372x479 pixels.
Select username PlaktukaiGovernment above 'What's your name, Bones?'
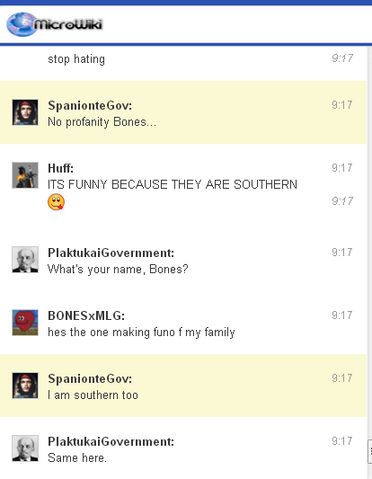coord(111,253)
